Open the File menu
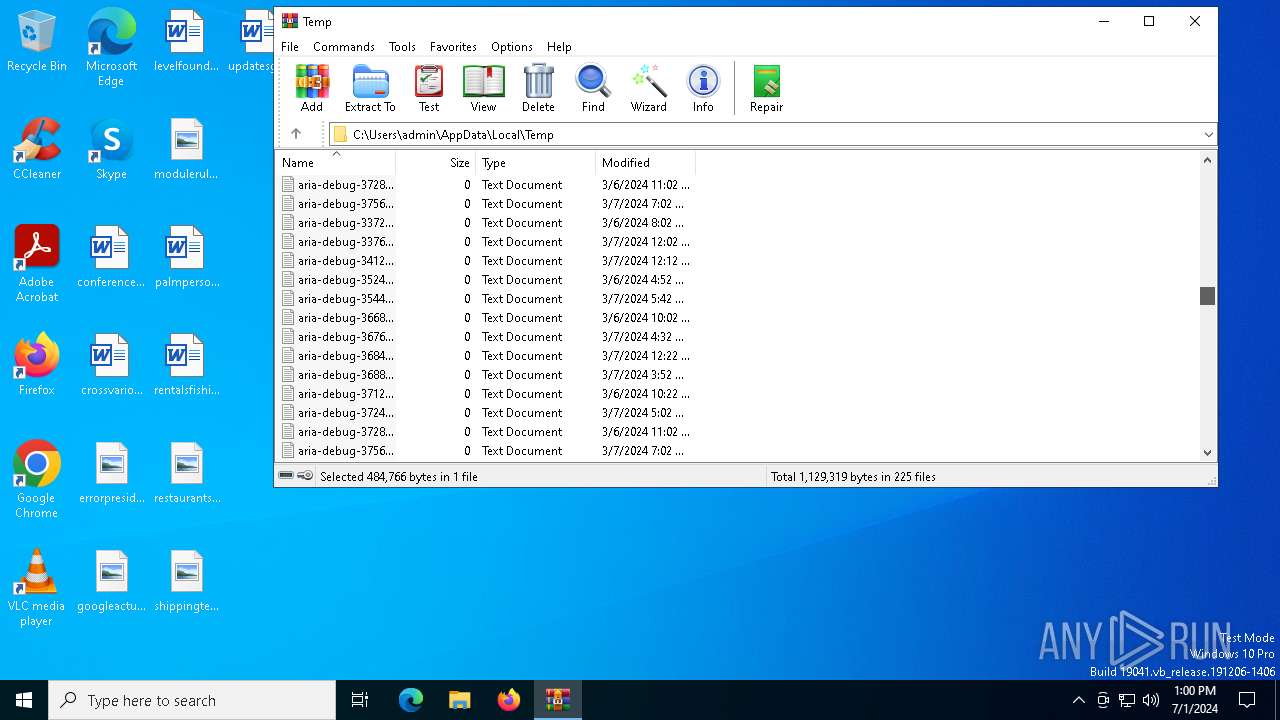 (x=290, y=47)
